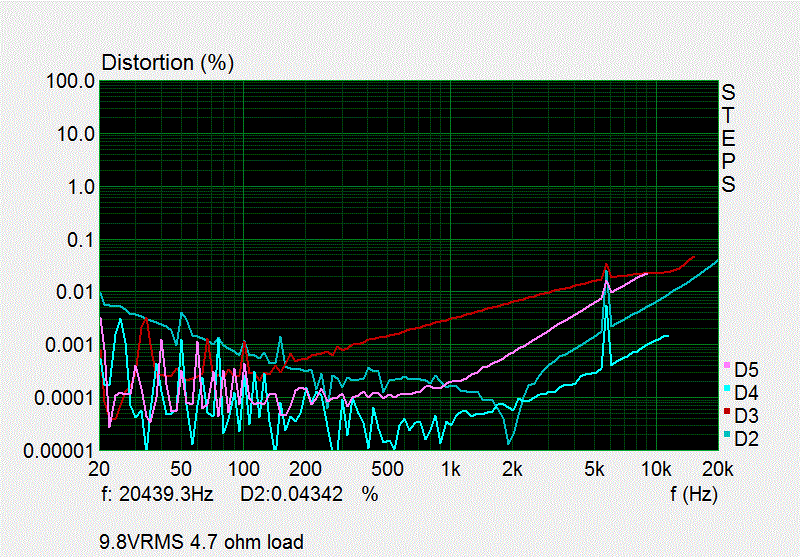The width and height of the screenshot is (801, 557).
Task: Click the 10.0 y-axis label
Action: point(76,135)
